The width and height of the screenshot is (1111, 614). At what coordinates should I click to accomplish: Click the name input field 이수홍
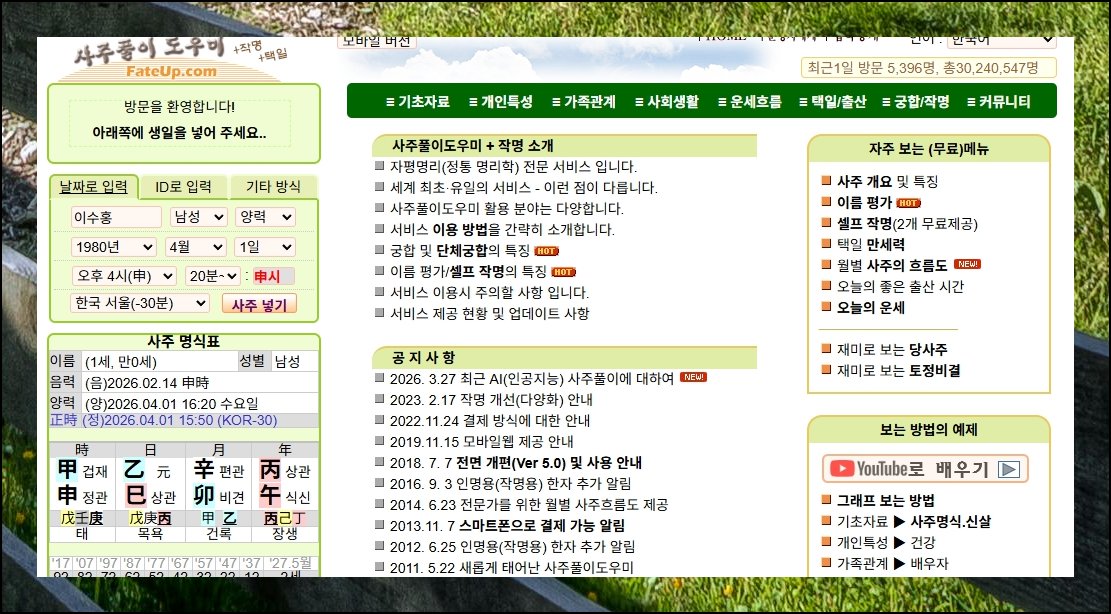click(x=116, y=217)
